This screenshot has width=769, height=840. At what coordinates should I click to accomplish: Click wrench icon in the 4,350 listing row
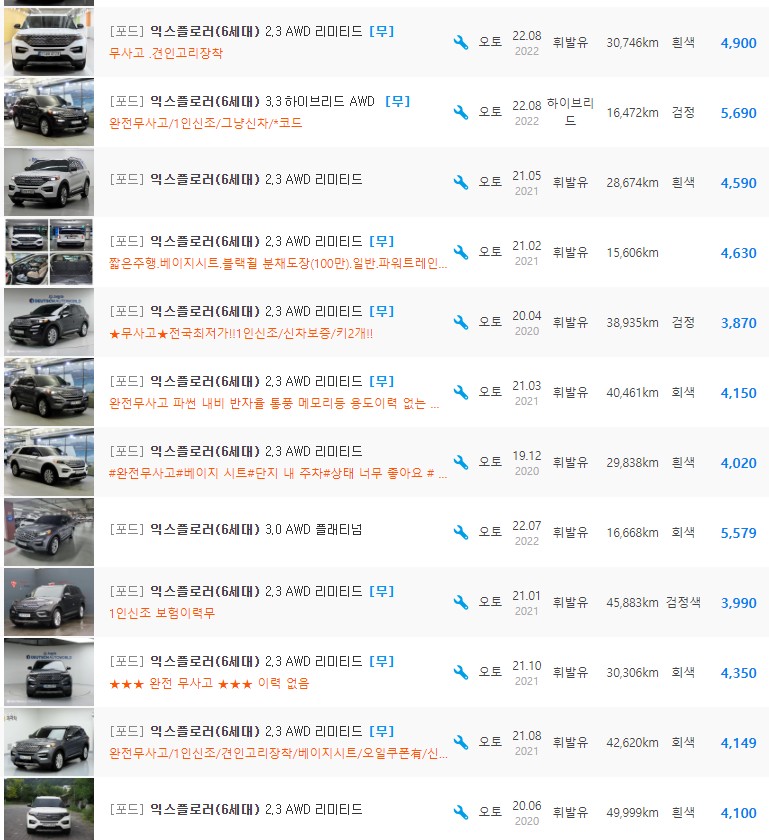(460, 672)
